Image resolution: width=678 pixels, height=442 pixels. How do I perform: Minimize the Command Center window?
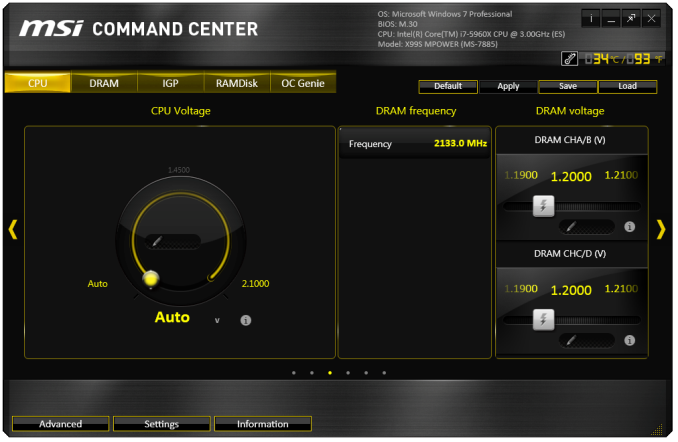[x=611, y=19]
